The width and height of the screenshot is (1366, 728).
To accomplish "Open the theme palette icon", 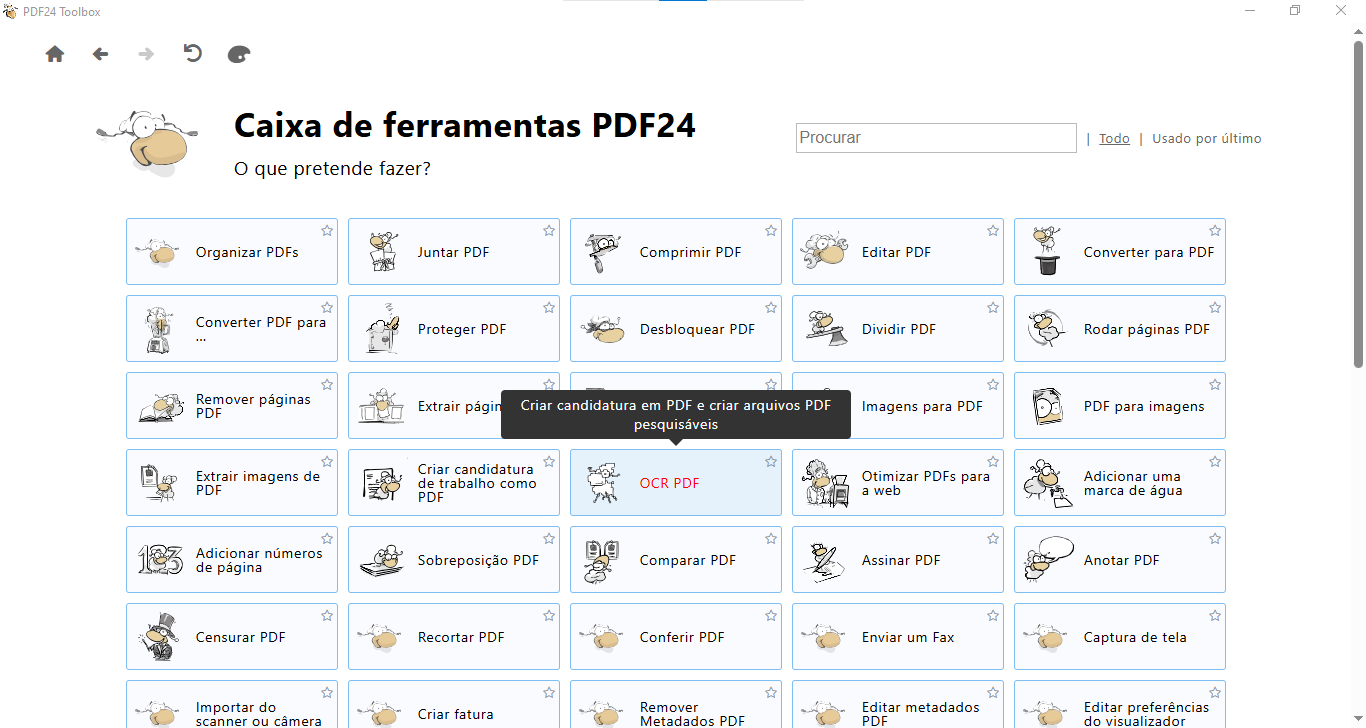I will [239, 54].
